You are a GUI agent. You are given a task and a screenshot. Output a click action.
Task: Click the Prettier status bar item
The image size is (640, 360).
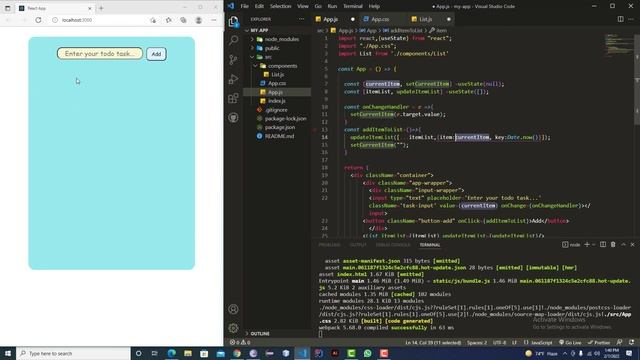pos(599,342)
